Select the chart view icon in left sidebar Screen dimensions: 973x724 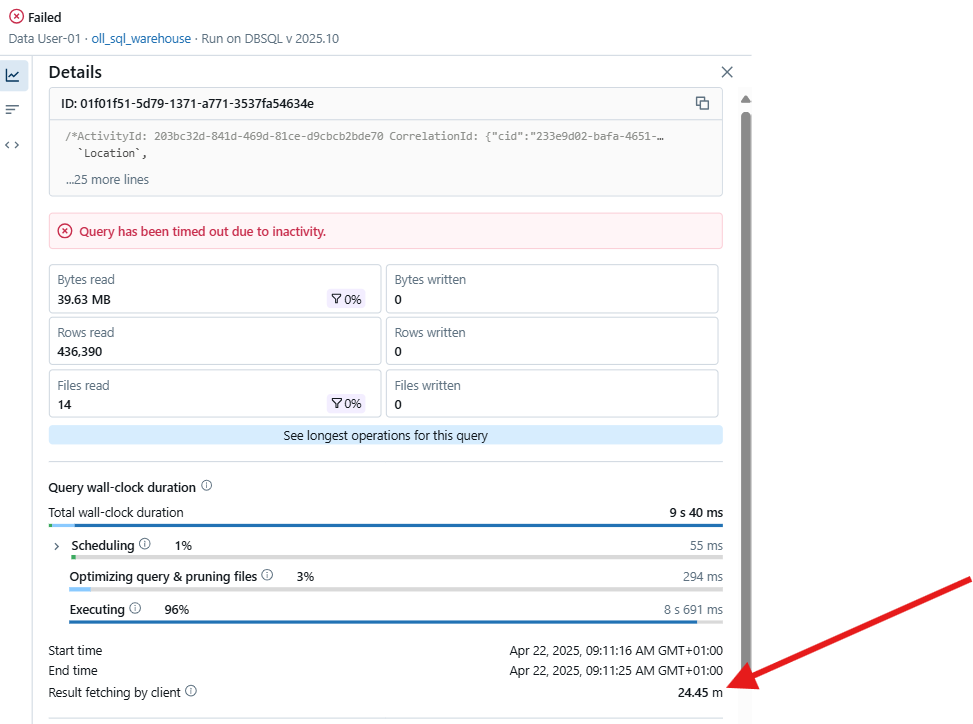tap(13, 74)
